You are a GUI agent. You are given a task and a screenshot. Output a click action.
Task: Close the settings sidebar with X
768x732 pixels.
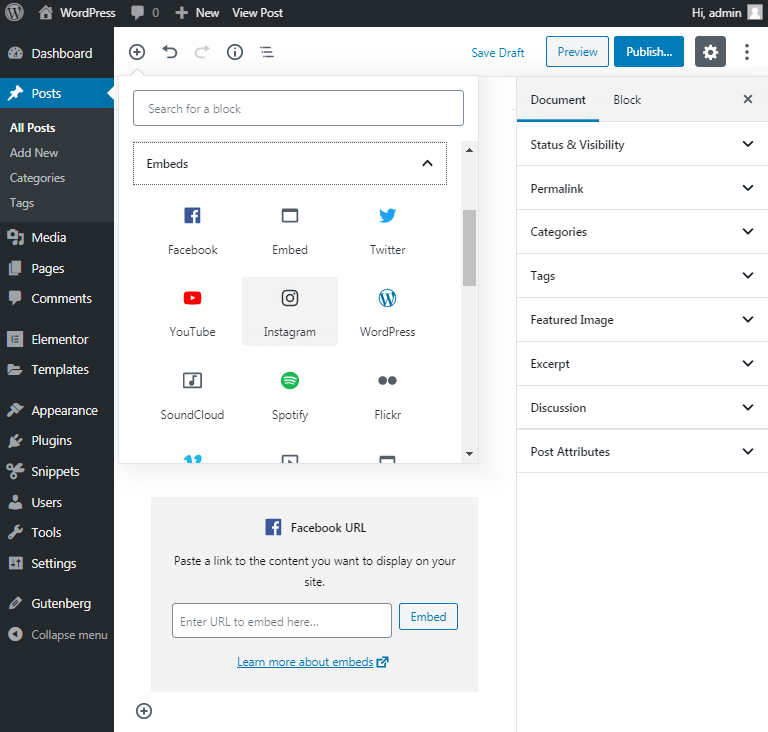click(747, 99)
